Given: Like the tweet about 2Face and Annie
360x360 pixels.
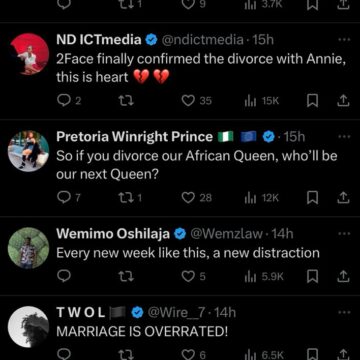Looking at the screenshot, I should point(197,101).
